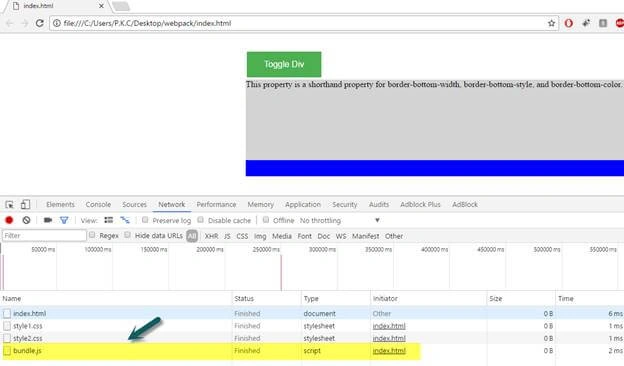Viewport: 624px width, 366px height.
Task: Sort by the Initiator column header
Action: [428, 298]
